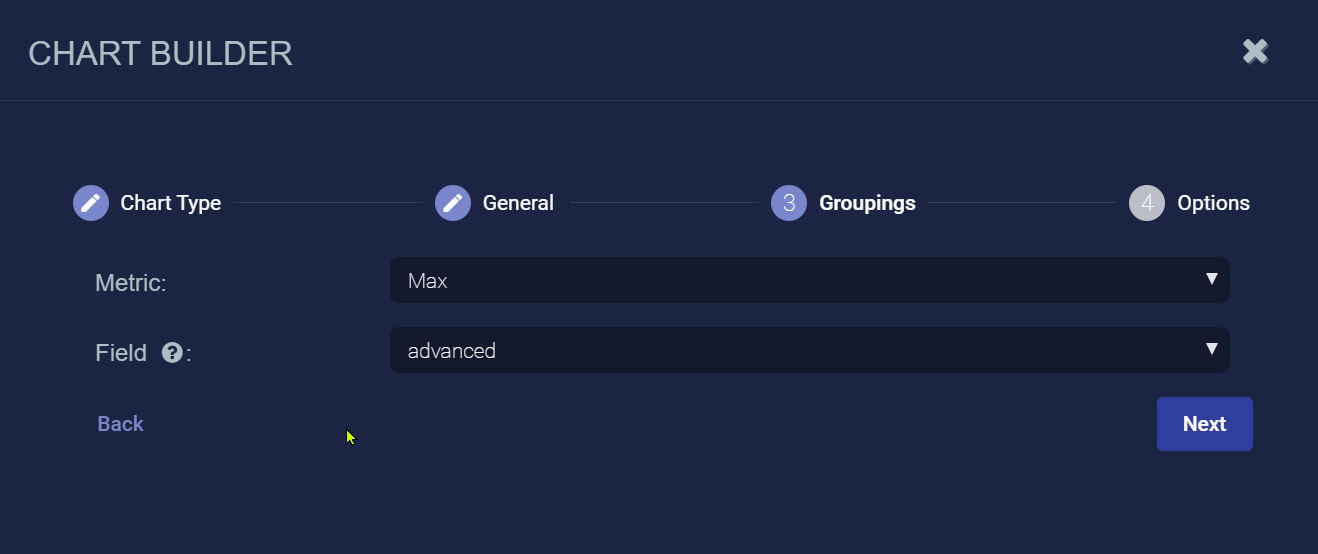1318x554 pixels.
Task: Click the 'Field' label text
Action: pos(121,353)
